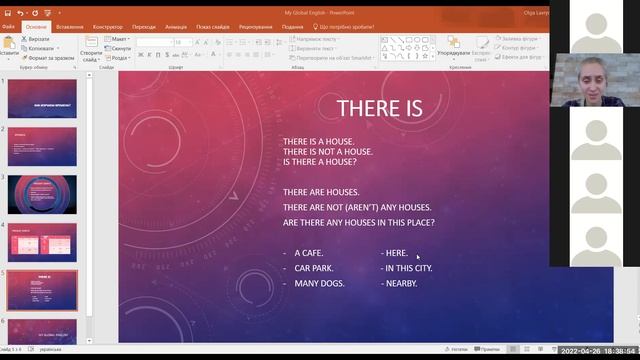Open Напрямок тексту dropdown
The width and height of the screenshot is (640, 360).
pos(315,39)
